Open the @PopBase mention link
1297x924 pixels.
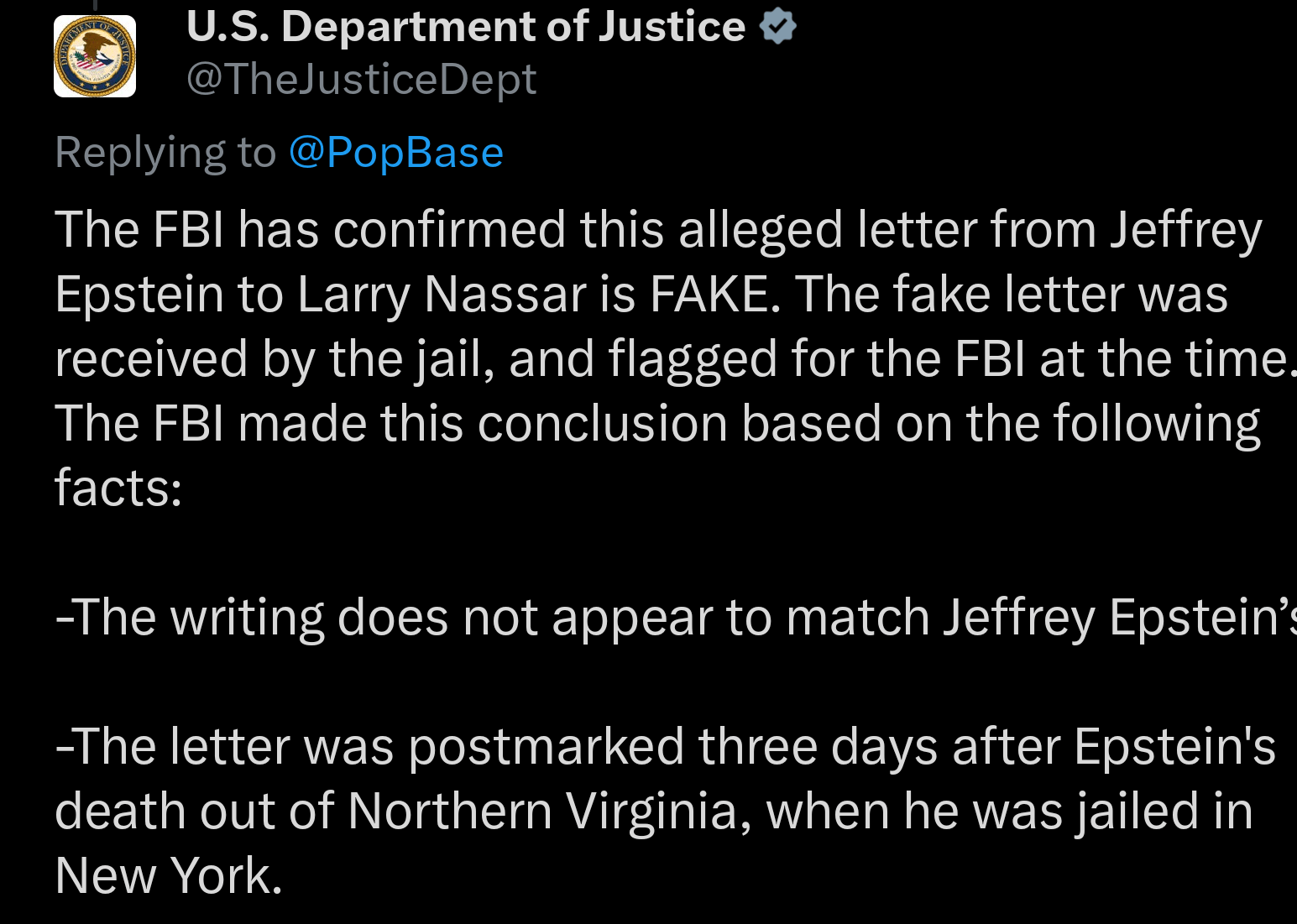tap(395, 153)
